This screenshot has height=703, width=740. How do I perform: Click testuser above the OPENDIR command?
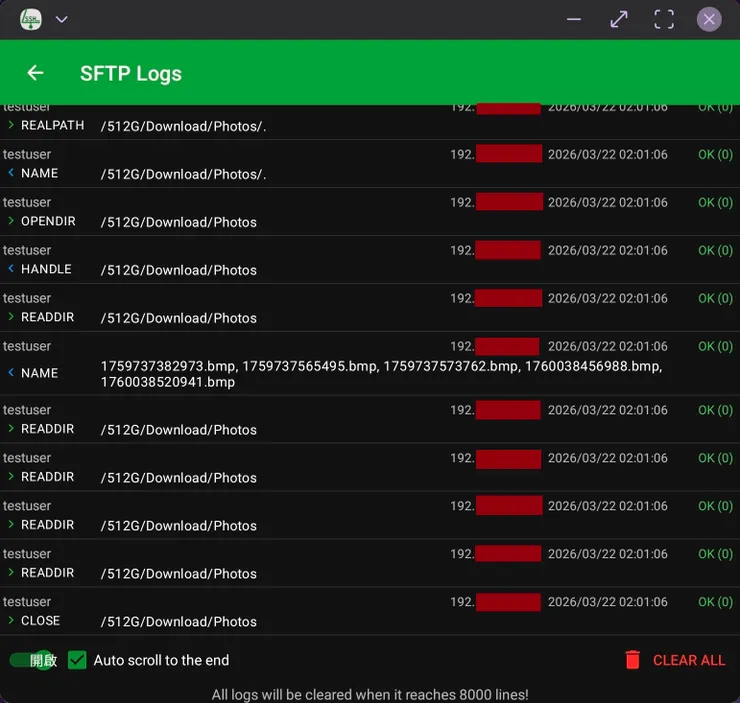click(27, 202)
